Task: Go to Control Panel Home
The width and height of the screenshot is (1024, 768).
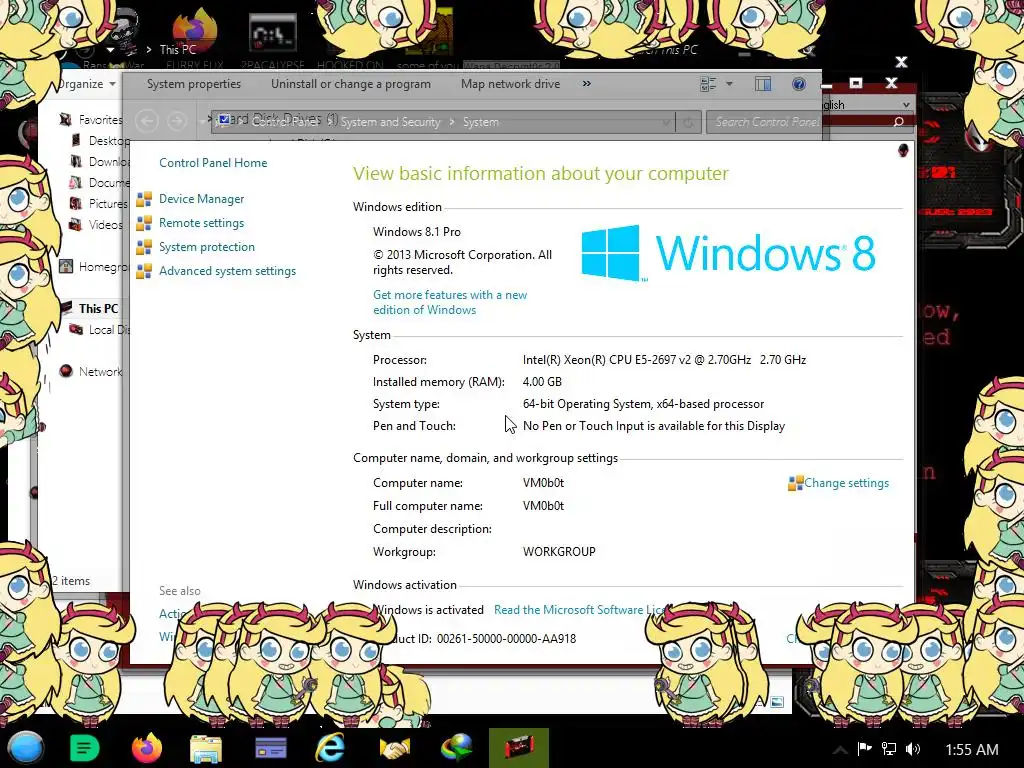Action: coord(213,163)
